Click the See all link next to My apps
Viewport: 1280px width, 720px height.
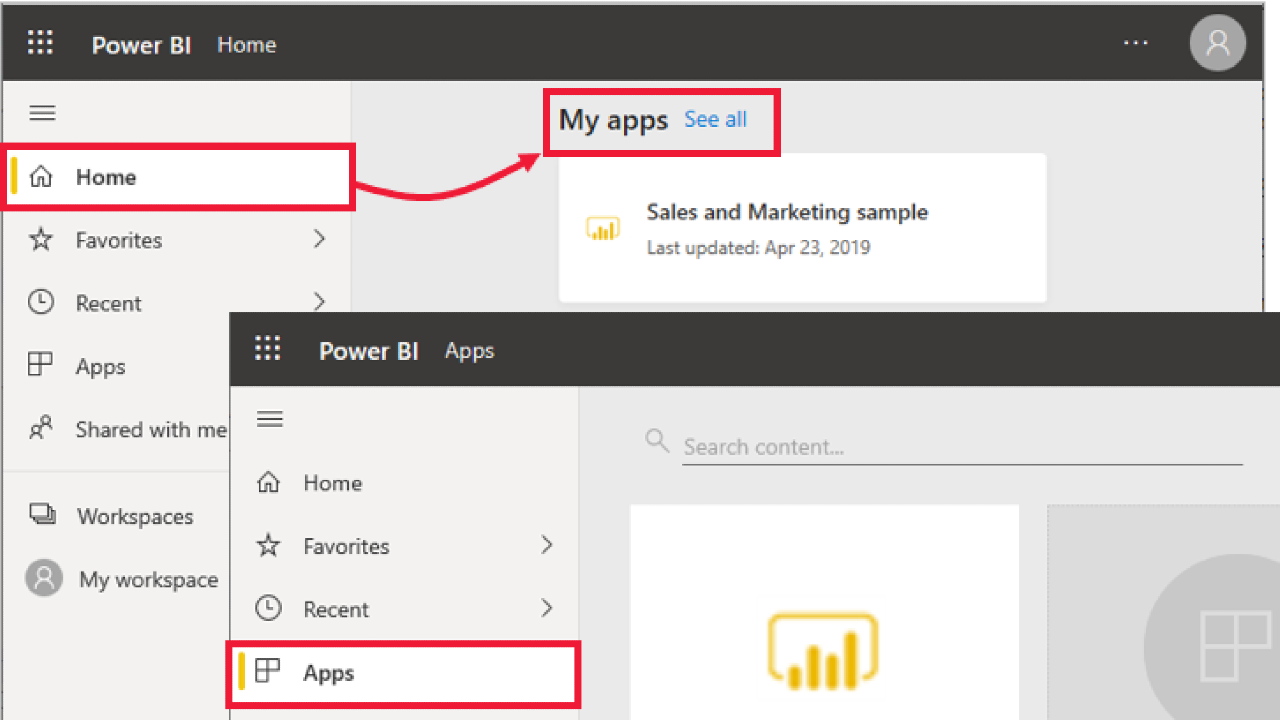[x=715, y=119]
